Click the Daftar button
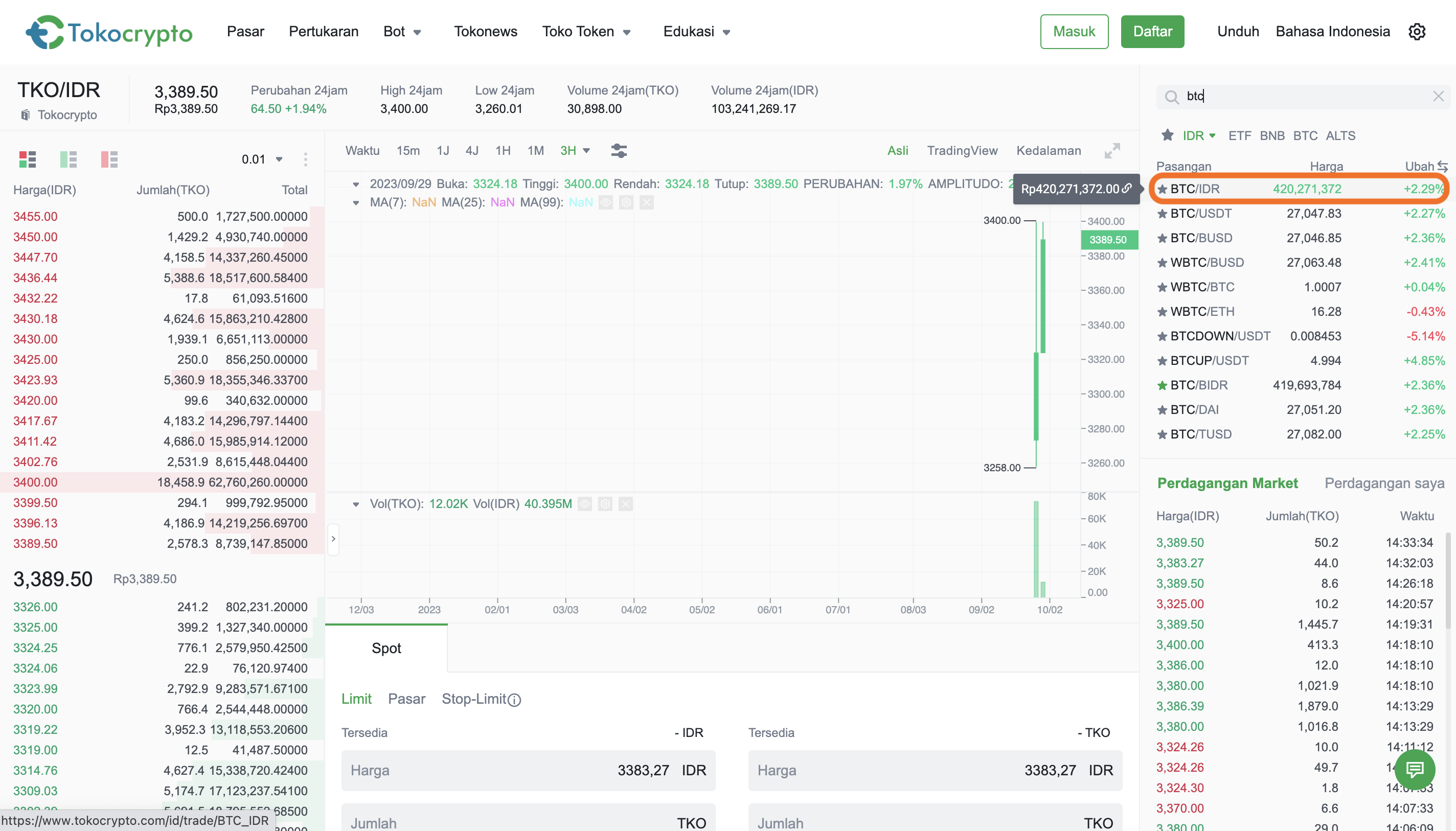The height and width of the screenshot is (831, 1456). click(1152, 31)
